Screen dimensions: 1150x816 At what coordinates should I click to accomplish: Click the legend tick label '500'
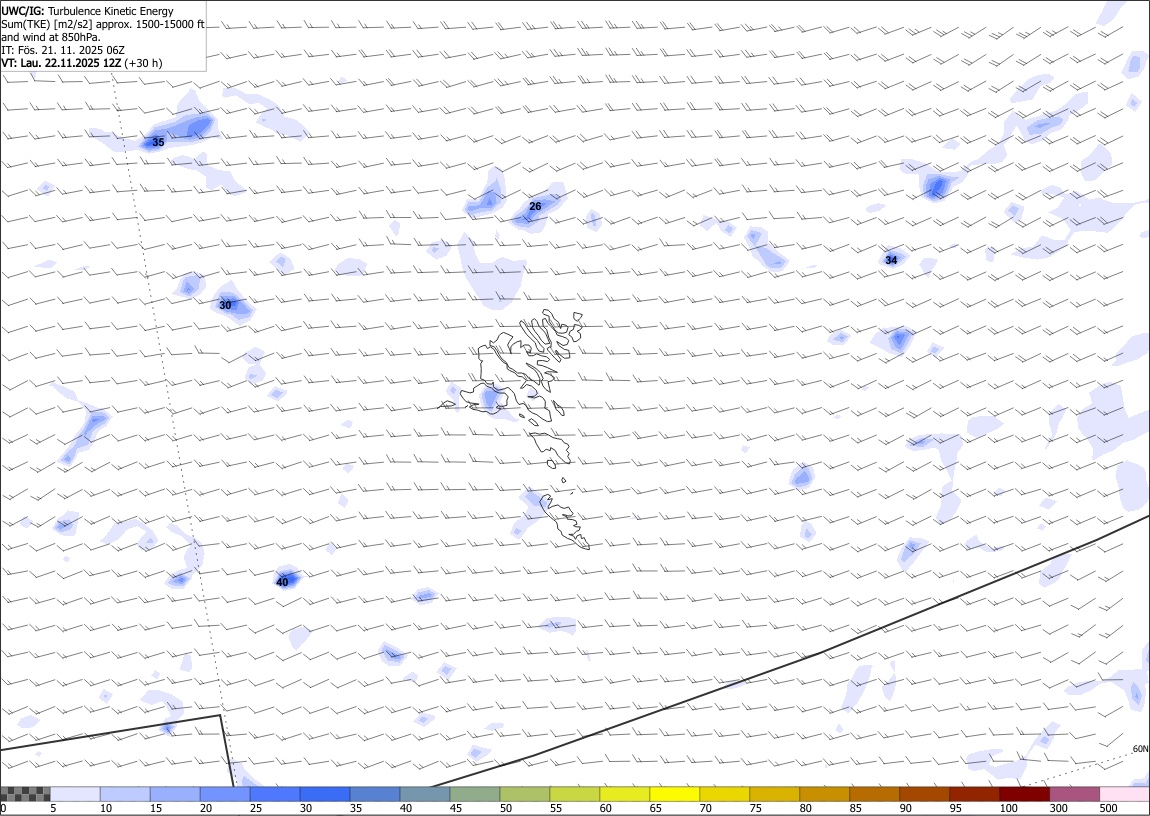point(1107,808)
